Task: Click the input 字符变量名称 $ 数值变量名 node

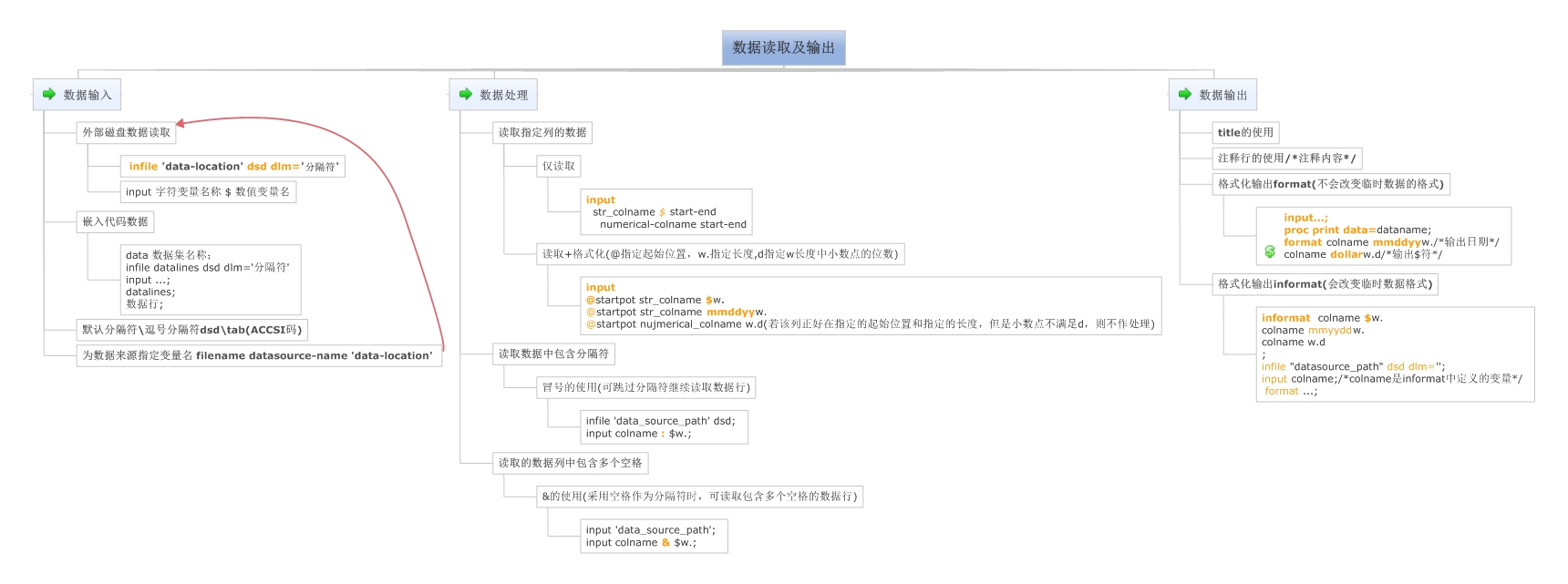Action: (x=208, y=192)
